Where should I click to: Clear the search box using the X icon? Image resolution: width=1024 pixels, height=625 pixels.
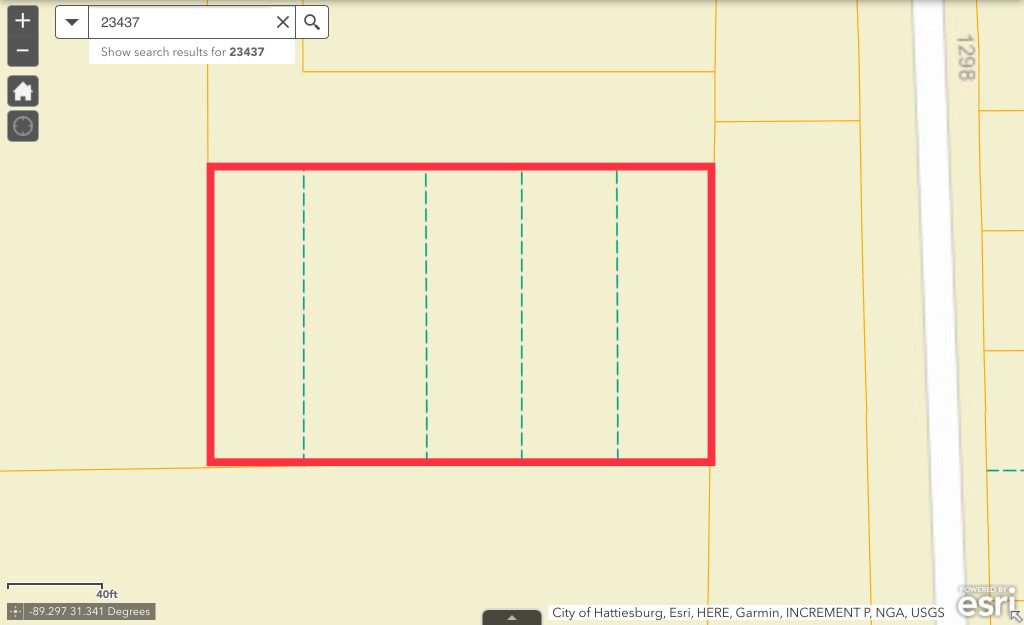point(282,21)
